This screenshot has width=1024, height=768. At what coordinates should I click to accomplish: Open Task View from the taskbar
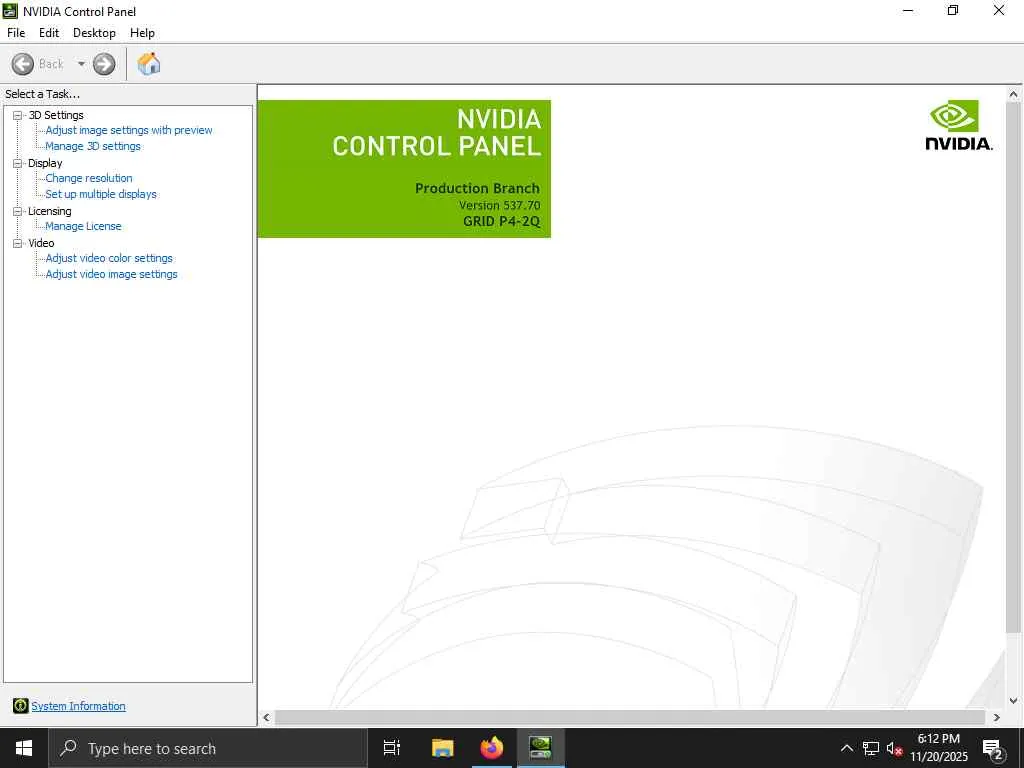(392, 748)
